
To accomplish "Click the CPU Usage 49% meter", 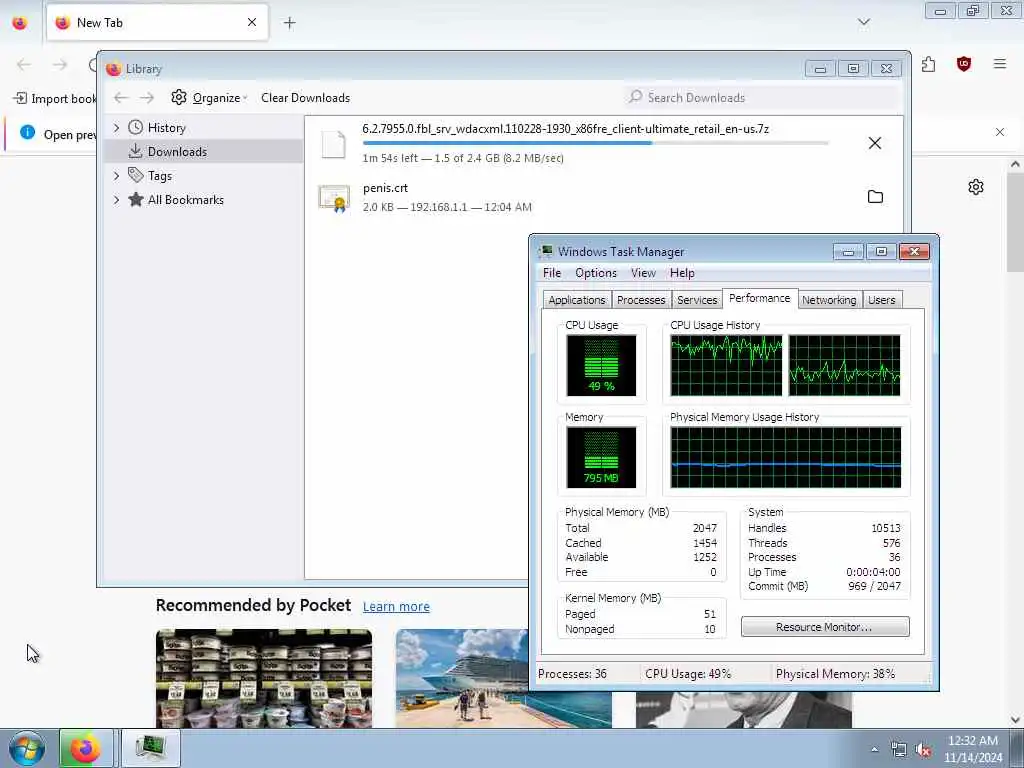I will coord(601,366).
